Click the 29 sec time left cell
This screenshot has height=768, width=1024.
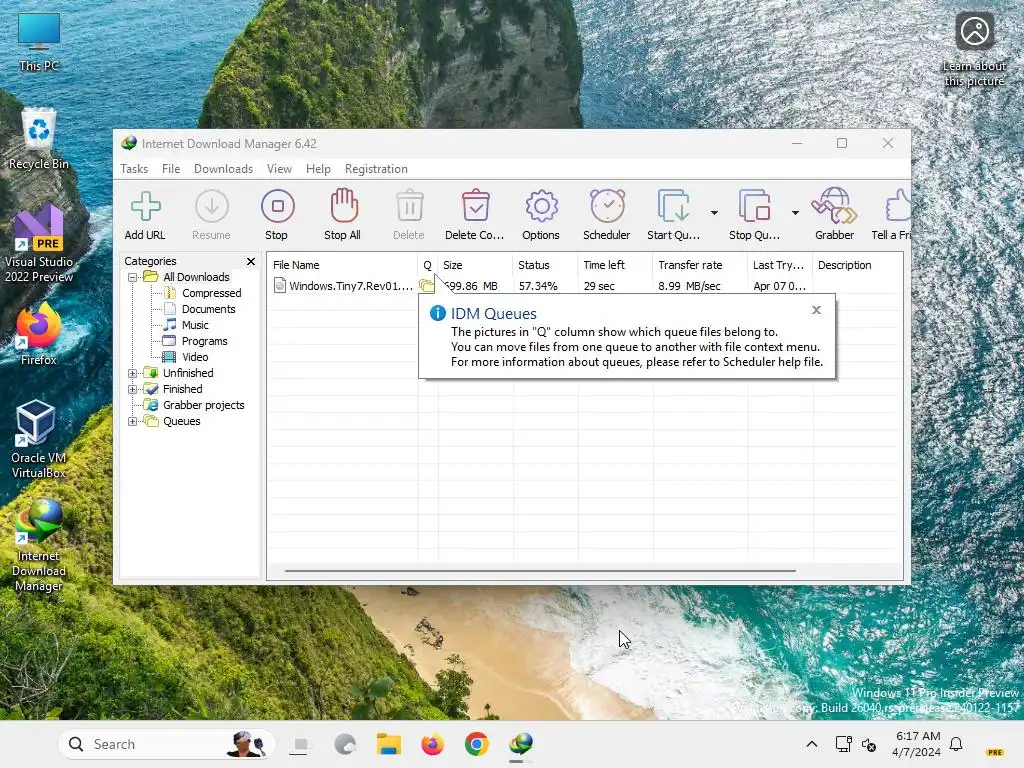[x=599, y=286]
